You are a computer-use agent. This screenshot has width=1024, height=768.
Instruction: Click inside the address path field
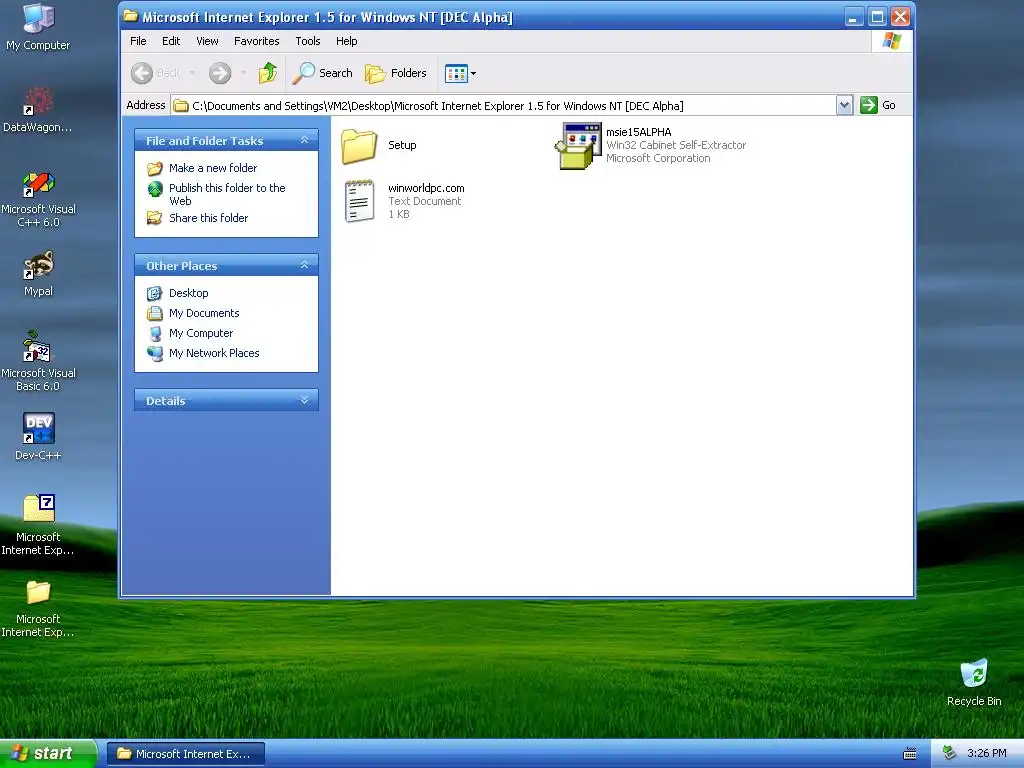pyautogui.click(x=504, y=106)
